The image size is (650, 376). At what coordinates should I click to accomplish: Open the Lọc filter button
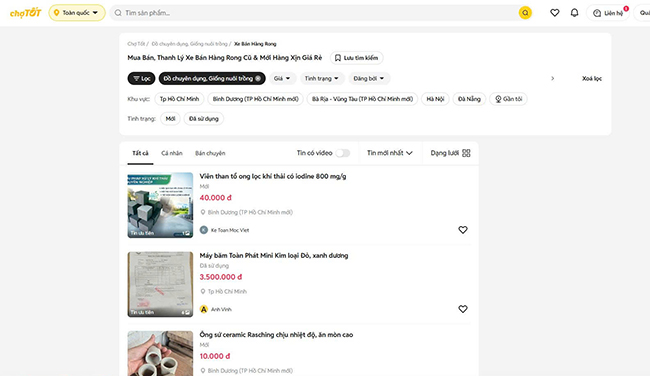141,78
